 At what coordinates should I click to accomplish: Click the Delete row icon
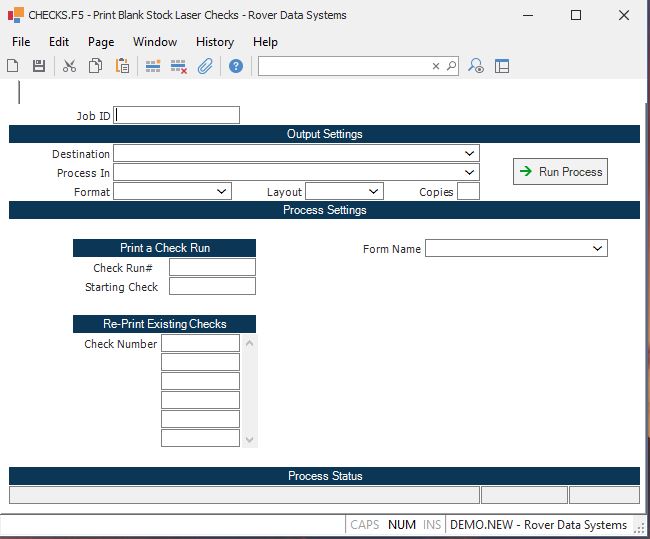[179, 66]
